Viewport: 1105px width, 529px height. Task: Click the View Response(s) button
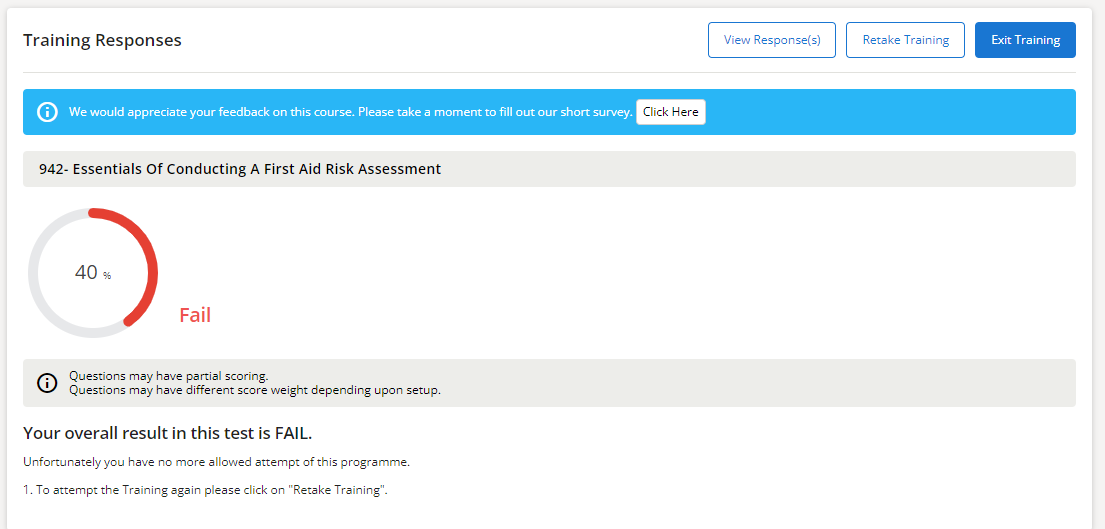(771, 40)
